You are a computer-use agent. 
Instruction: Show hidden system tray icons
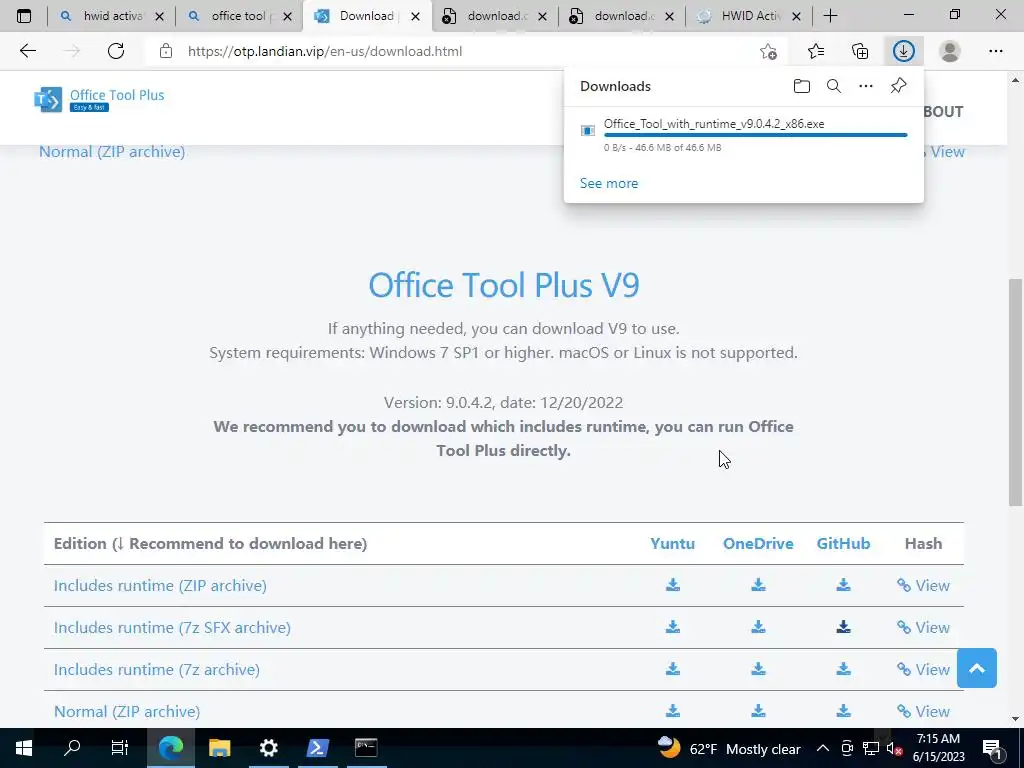[823, 748]
